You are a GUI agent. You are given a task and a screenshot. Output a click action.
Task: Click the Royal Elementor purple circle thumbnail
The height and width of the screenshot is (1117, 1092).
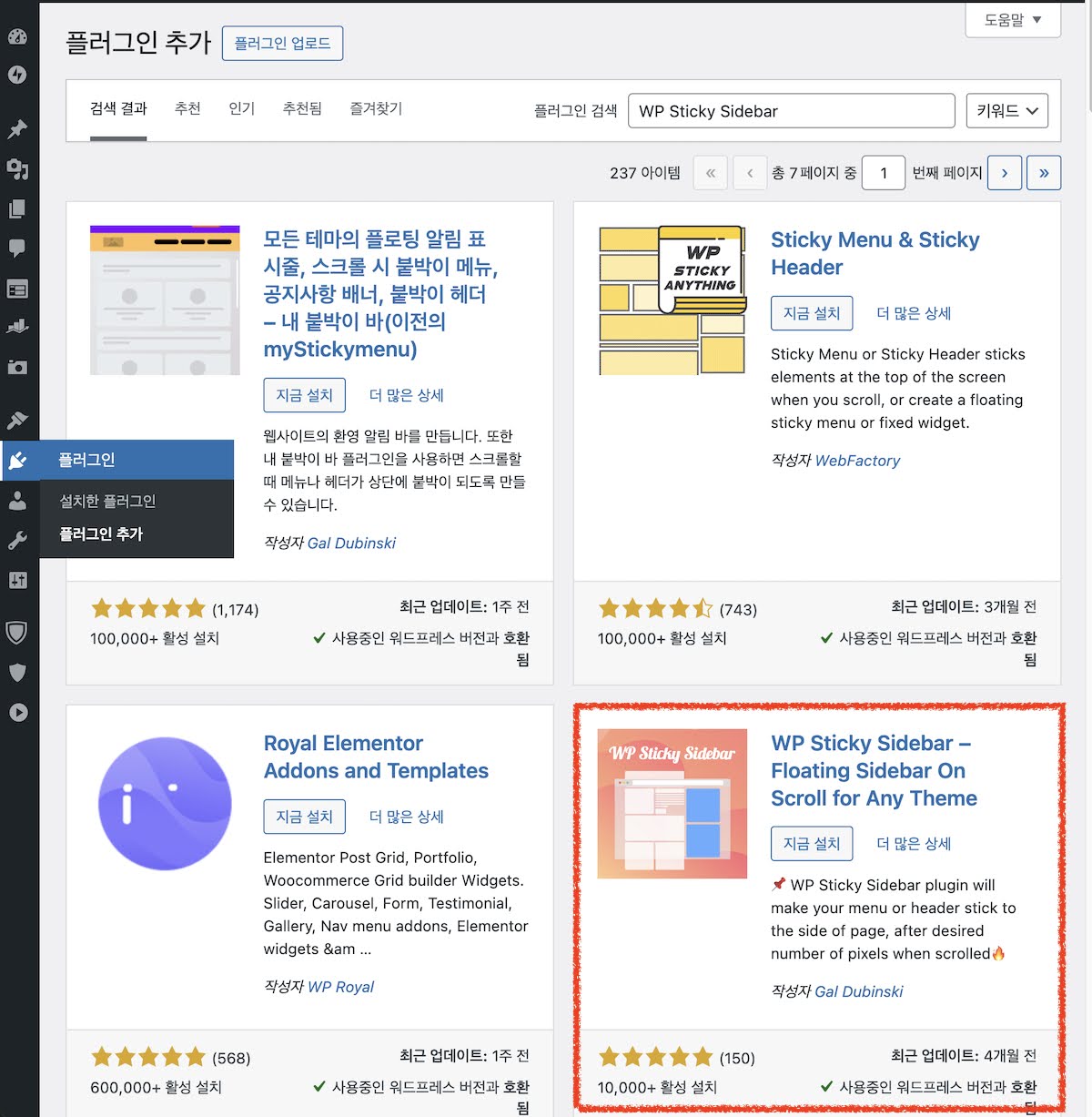165,803
